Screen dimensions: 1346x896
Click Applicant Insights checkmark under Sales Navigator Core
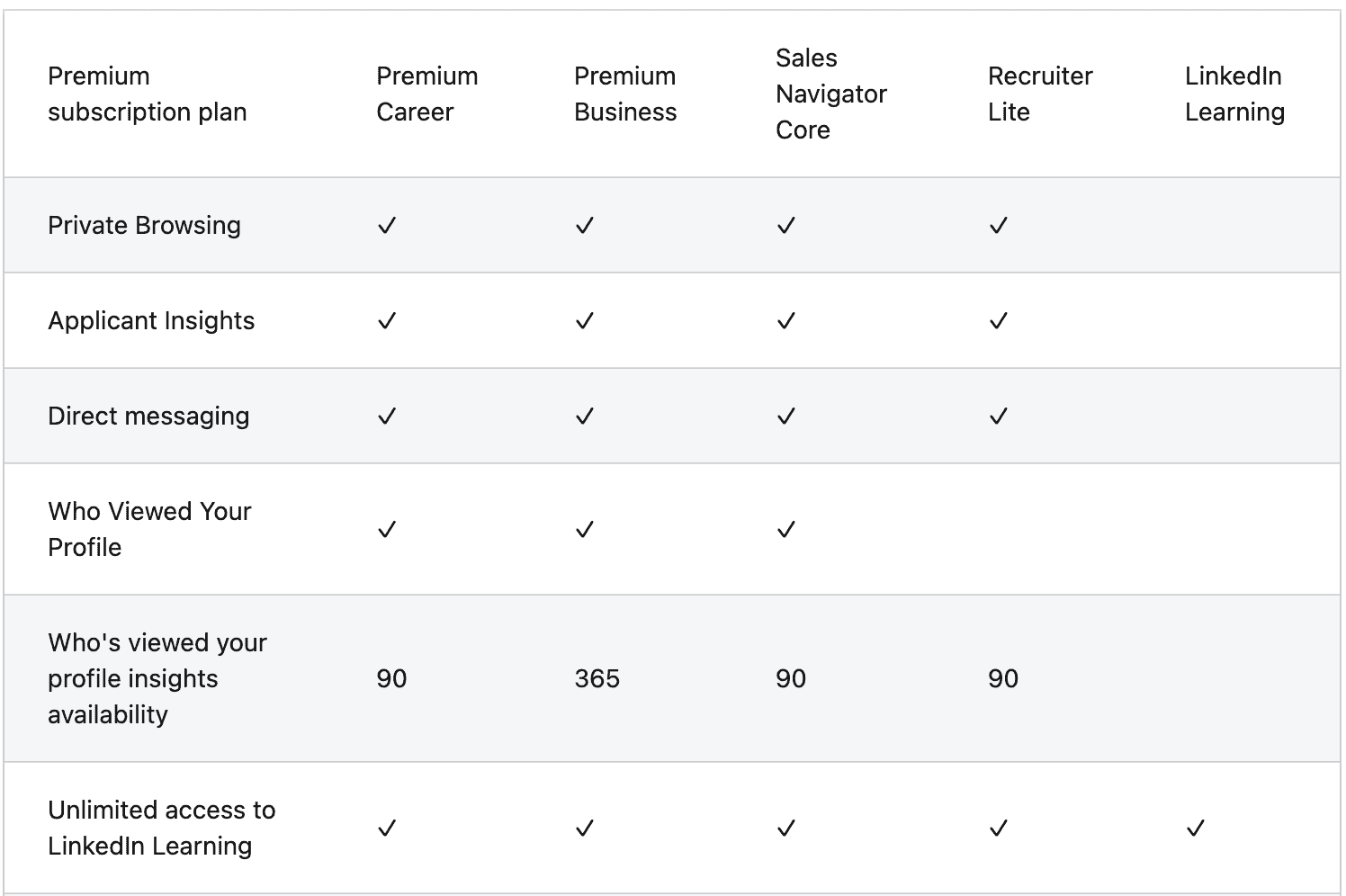tap(786, 321)
